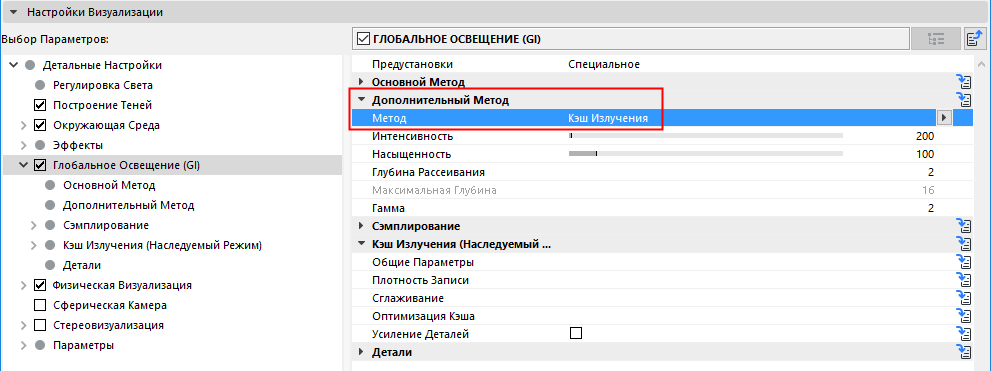Image resolution: width=991 pixels, height=371 pixels.
Task: Click the Интенсивность slider
Action: tap(706, 135)
